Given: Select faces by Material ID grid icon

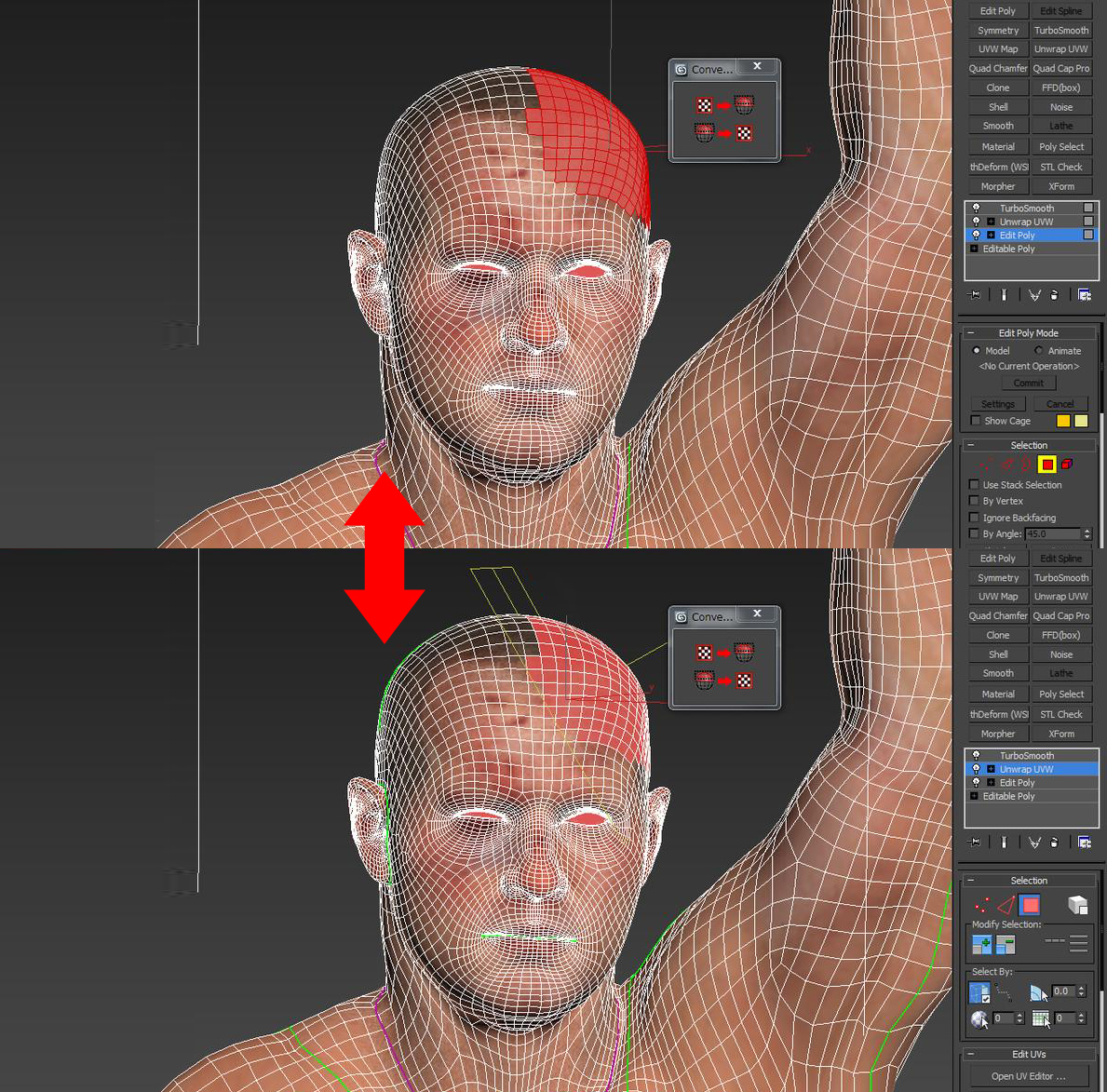Looking at the screenshot, I should point(1040,1018).
